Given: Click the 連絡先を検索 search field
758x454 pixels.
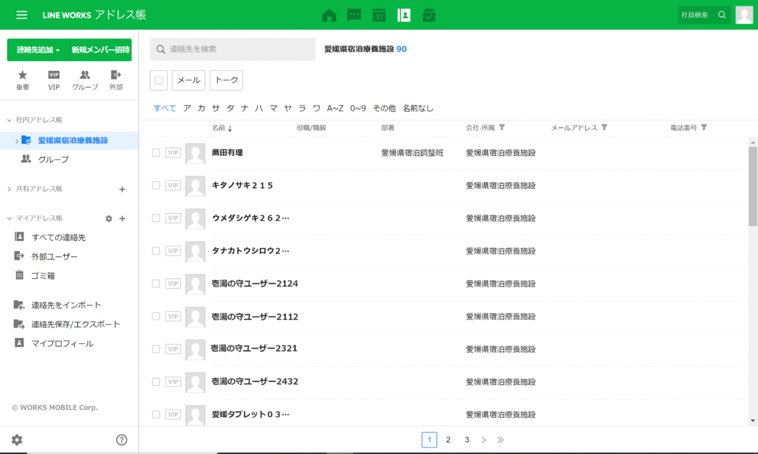Looking at the screenshot, I should point(231,49).
